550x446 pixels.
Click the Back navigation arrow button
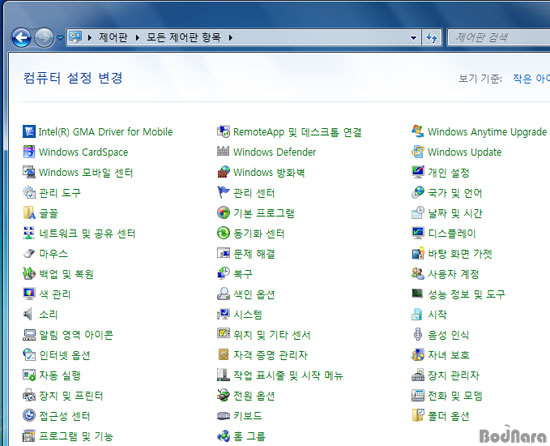(21, 37)
